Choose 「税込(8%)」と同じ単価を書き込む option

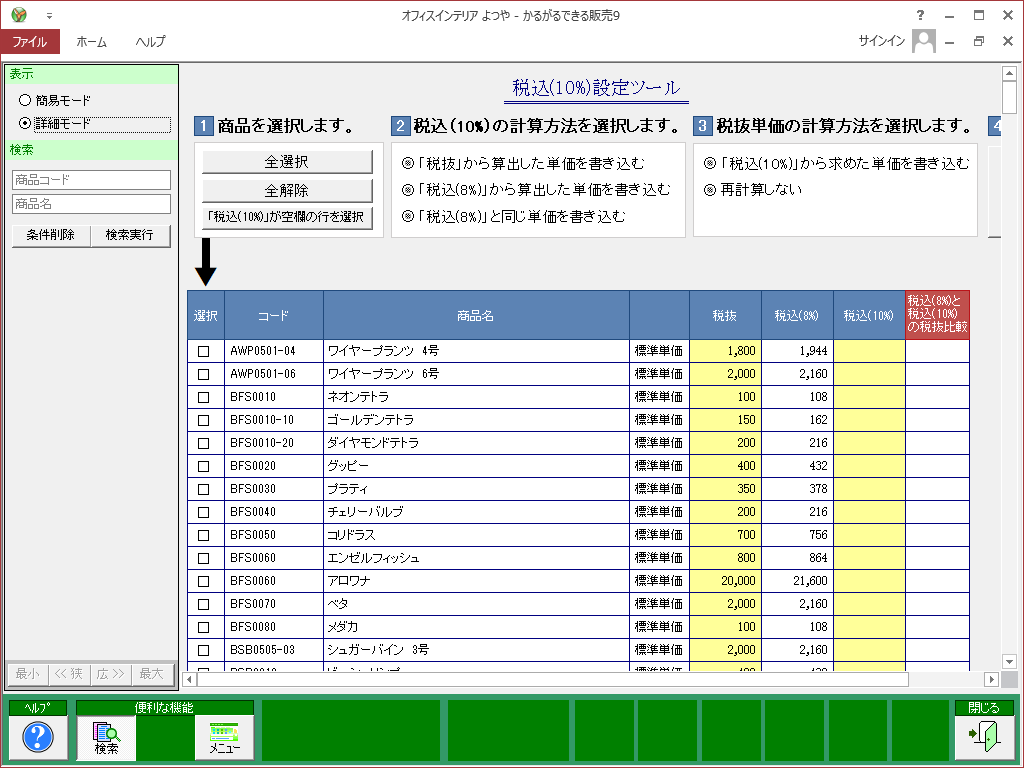pyautogui.click(x=408, y=216)
